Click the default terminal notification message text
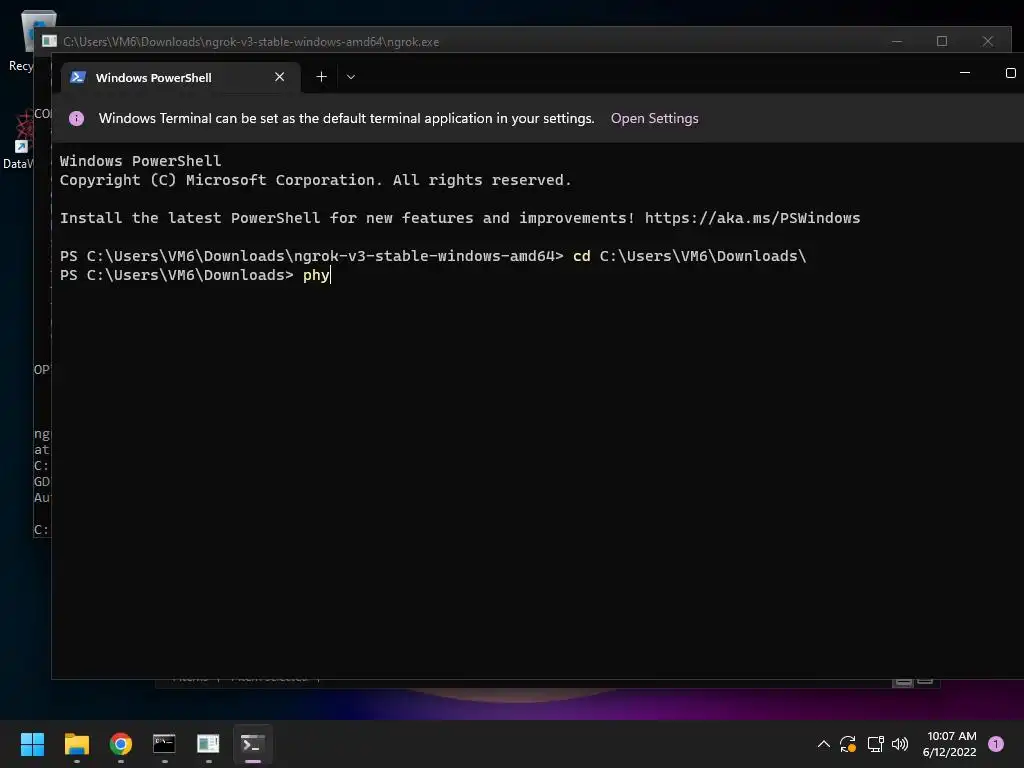Viewport: 1024px width, 768px height. 346,118
